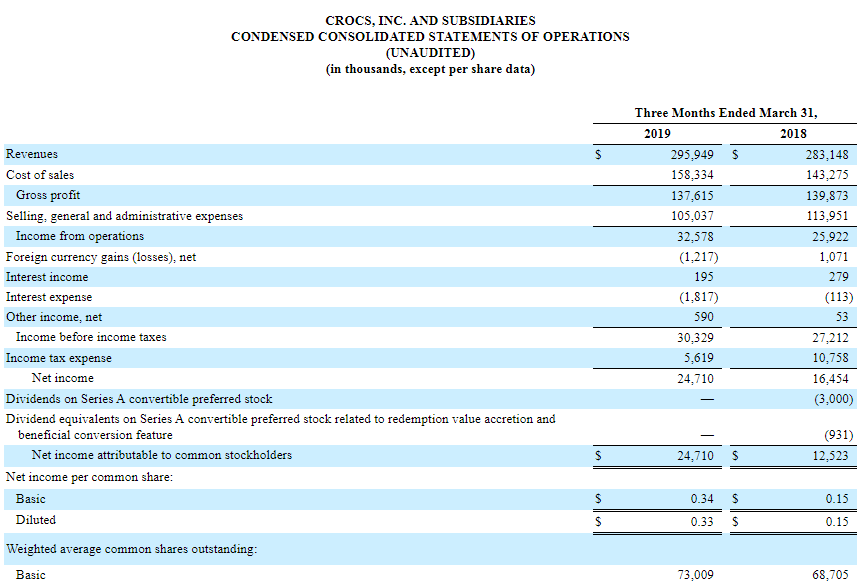The image size is (862, 585).
Task: Select 2018 revenues value 283,148
Action: [827, 155]
